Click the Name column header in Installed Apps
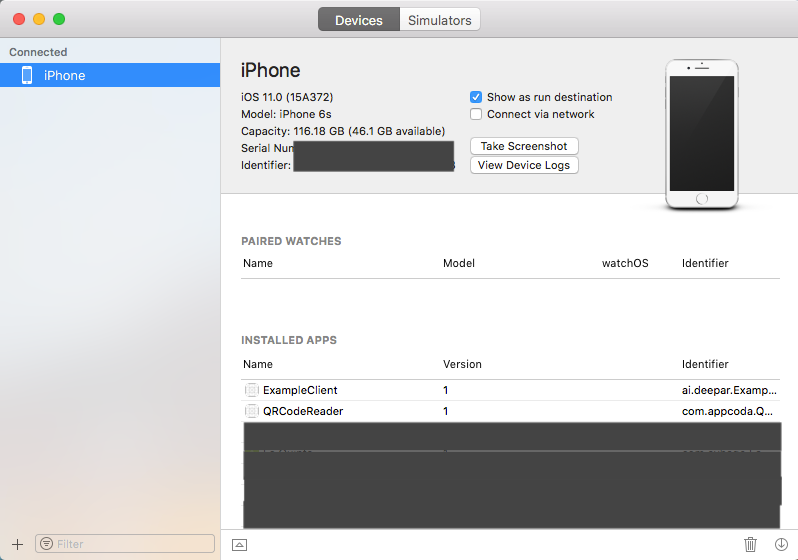 [x=258, y=364]
